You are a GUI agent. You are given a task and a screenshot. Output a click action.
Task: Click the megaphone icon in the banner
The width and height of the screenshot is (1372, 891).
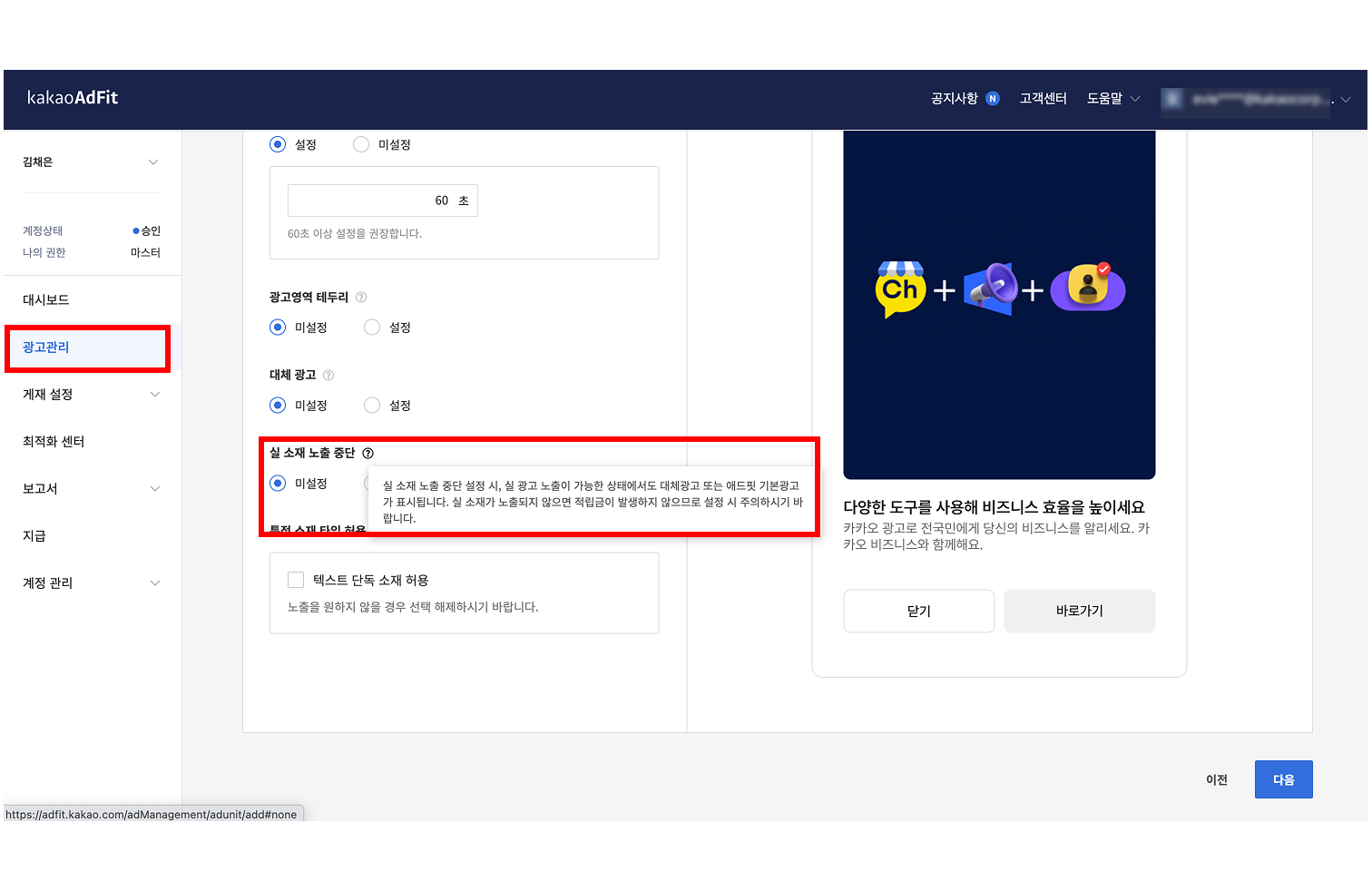coord(991,289)
